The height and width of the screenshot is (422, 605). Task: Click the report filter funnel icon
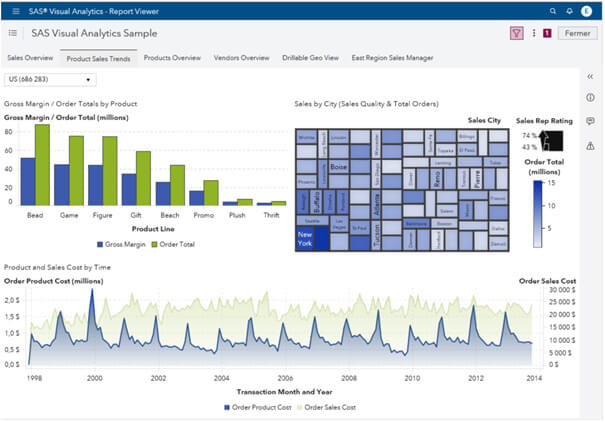(516, 33)
